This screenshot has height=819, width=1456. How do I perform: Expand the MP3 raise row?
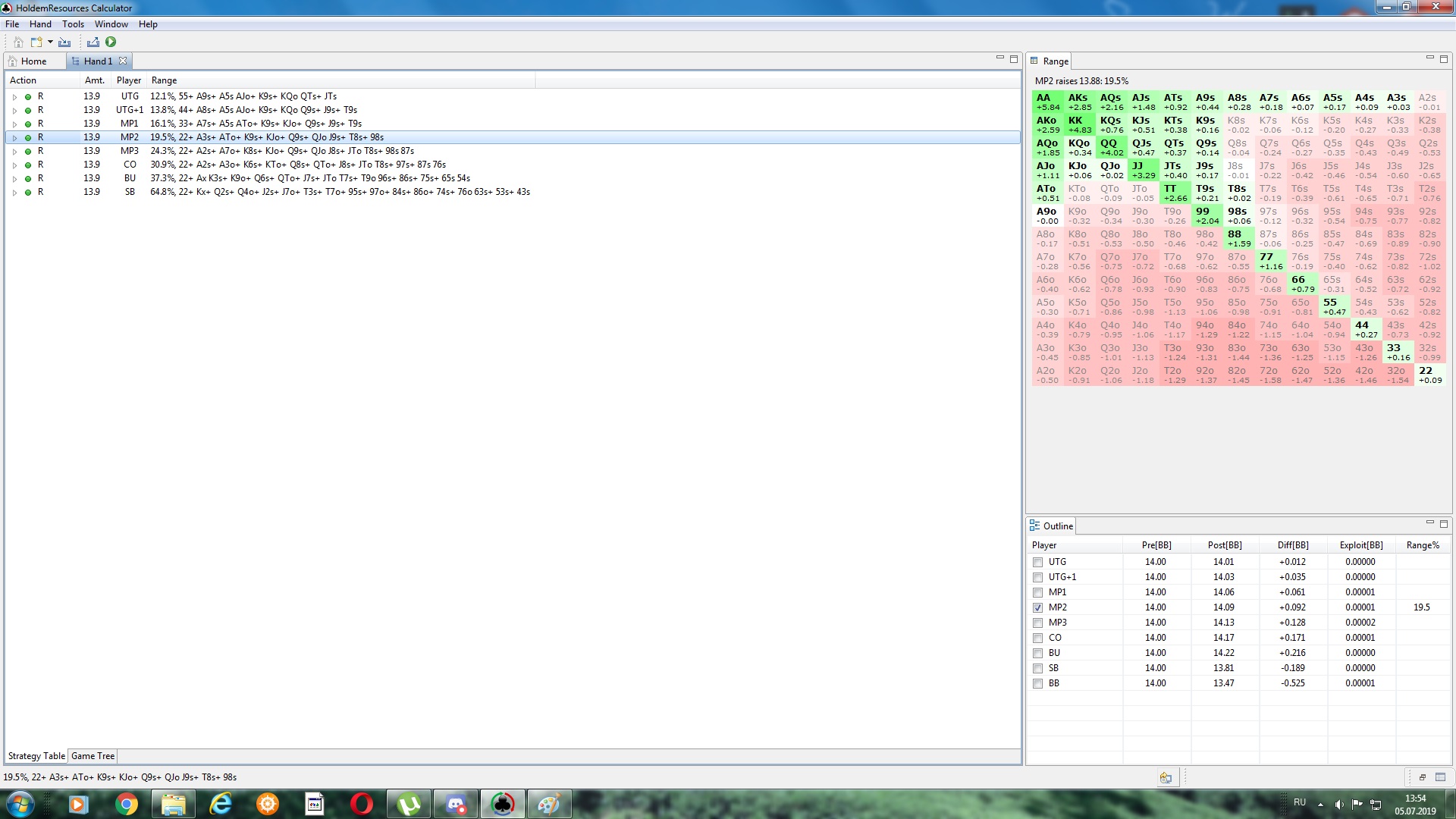(x=14, y=152)
